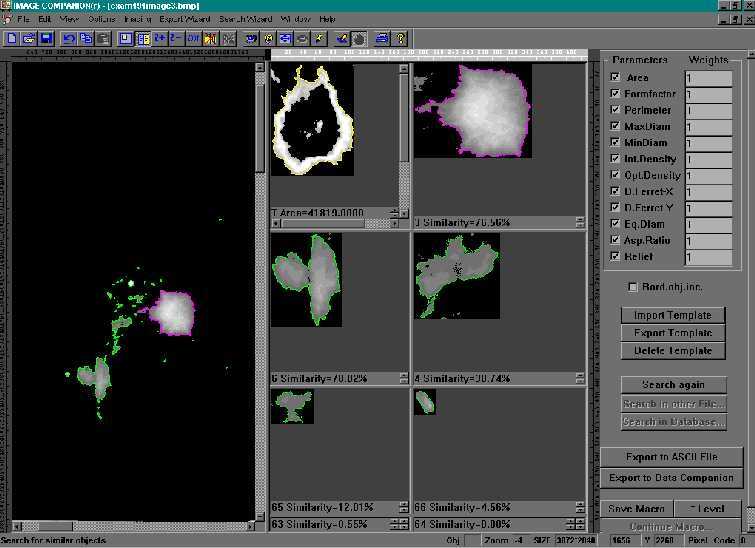Click the Open file folder icon
The image size is (755, 548).
click(29, 38)
